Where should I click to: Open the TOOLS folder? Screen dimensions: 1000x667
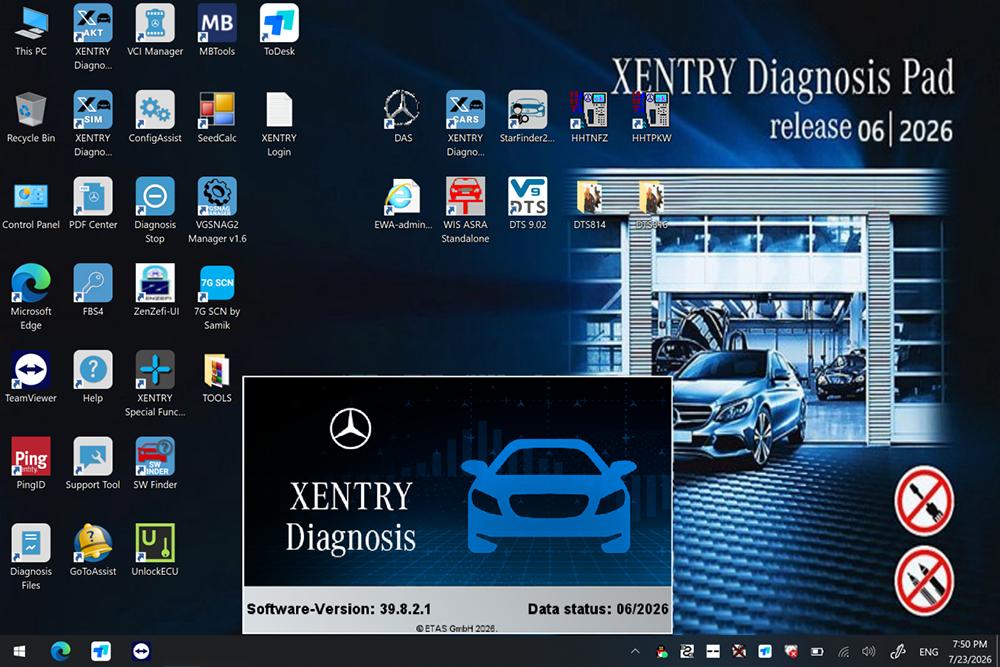(x=217, y=377)
